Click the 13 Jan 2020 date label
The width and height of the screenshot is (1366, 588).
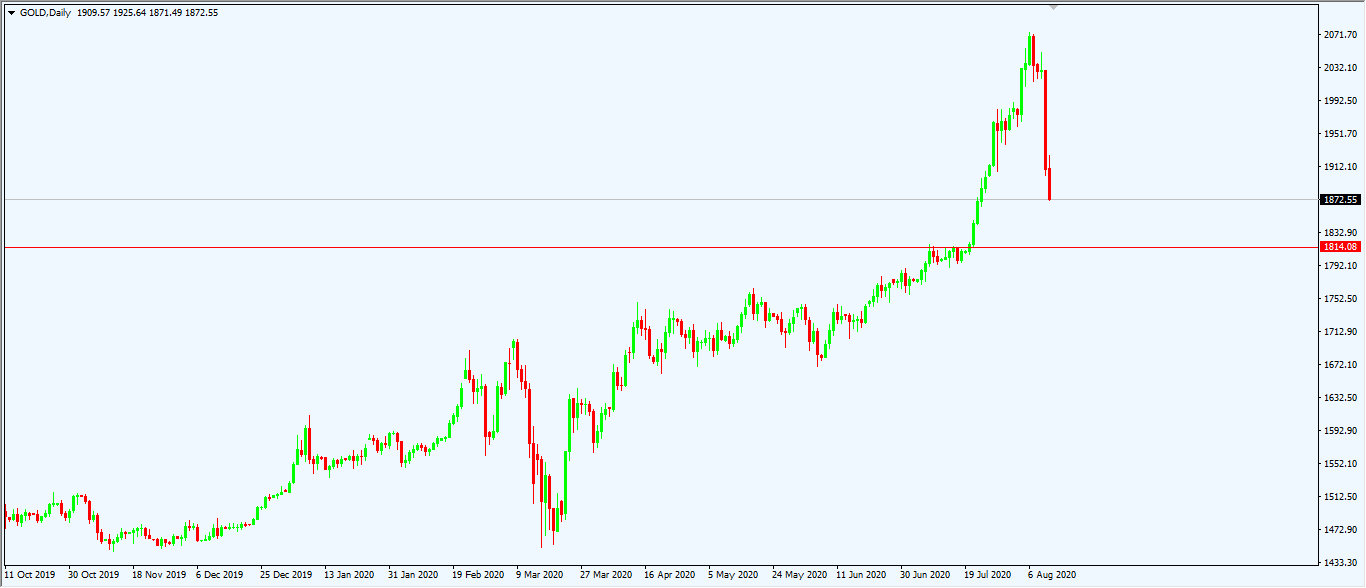[350, 575]
